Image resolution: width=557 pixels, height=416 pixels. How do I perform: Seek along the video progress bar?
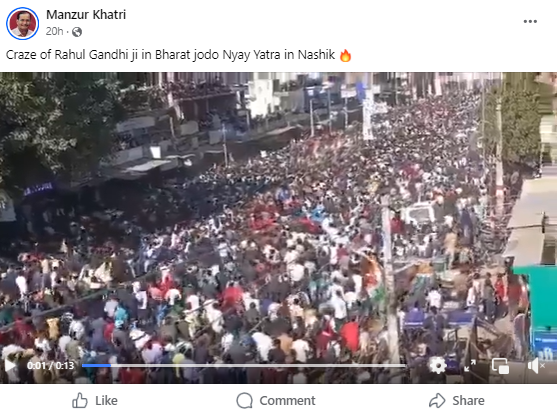244,366
